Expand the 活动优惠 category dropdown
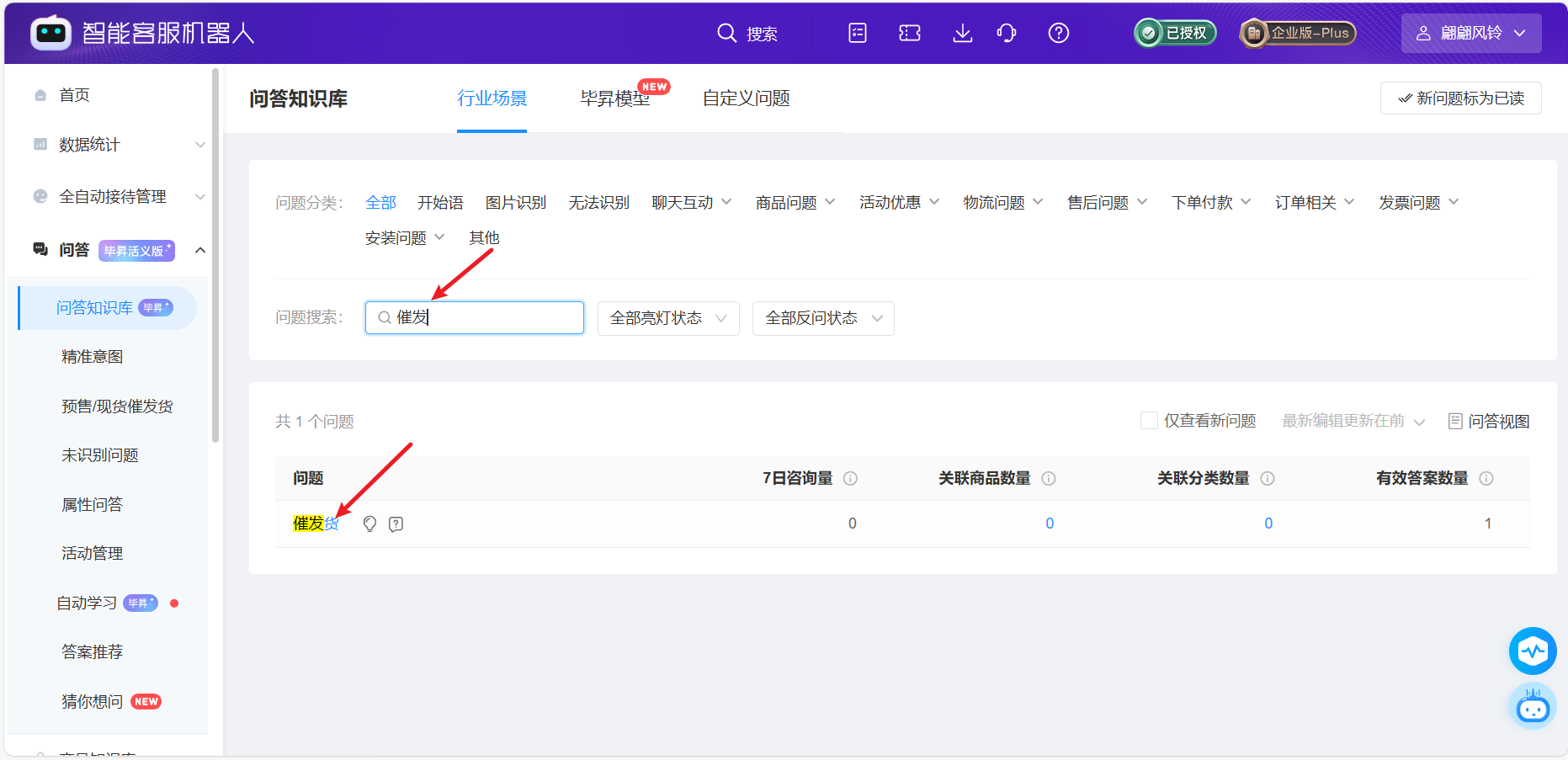 [899, 203]
